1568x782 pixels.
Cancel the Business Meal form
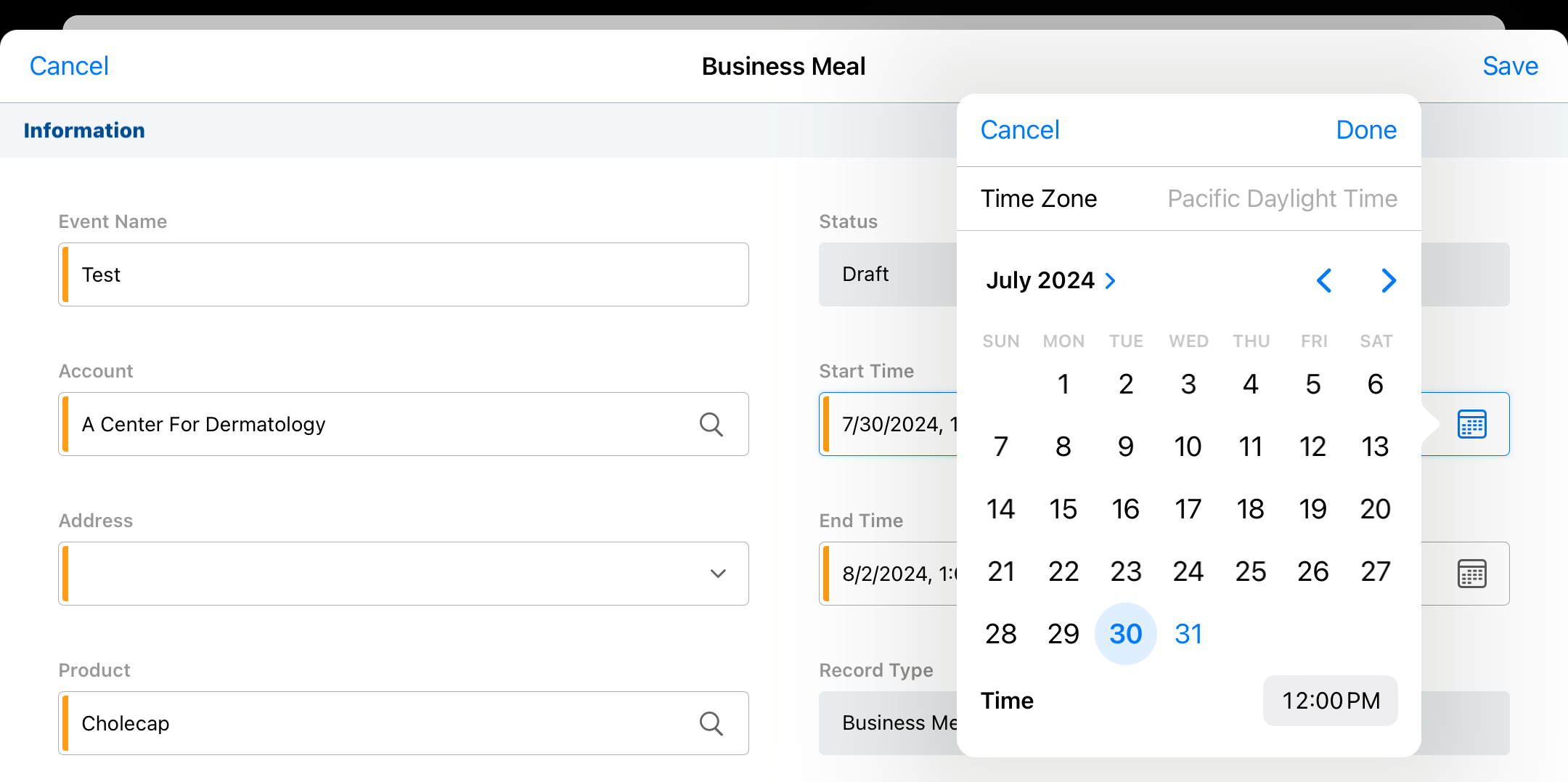[69, 66]
